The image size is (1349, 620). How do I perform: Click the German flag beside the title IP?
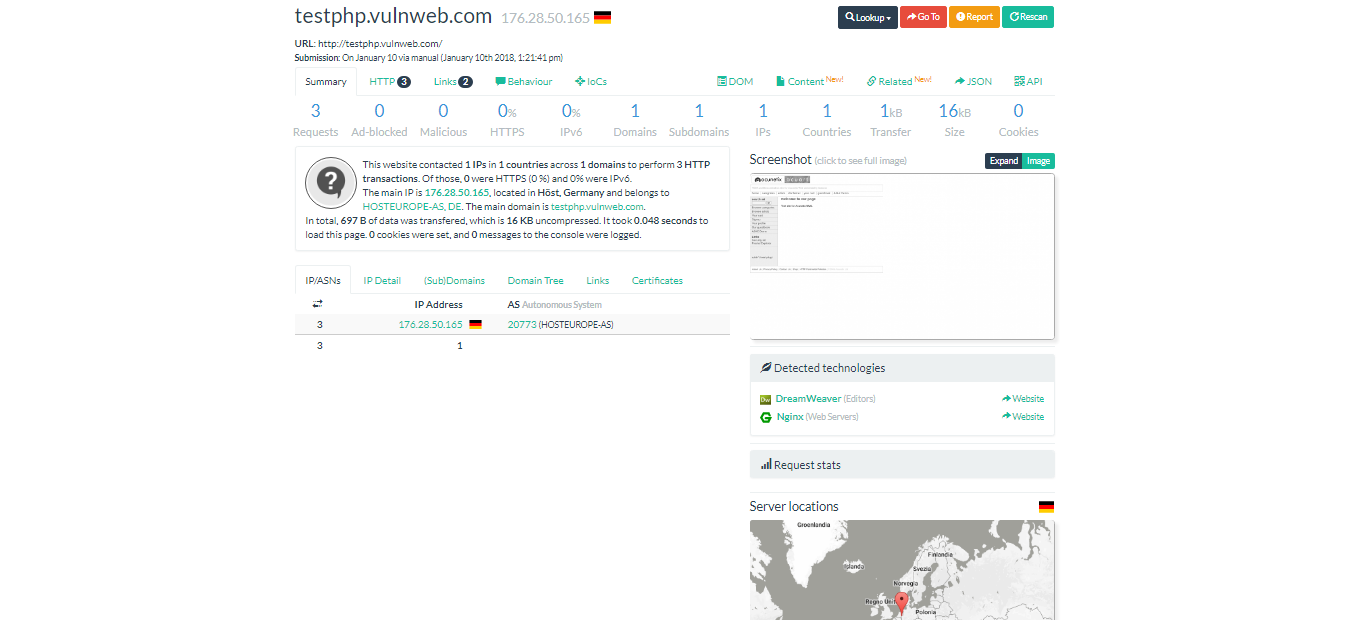point(602,18)
